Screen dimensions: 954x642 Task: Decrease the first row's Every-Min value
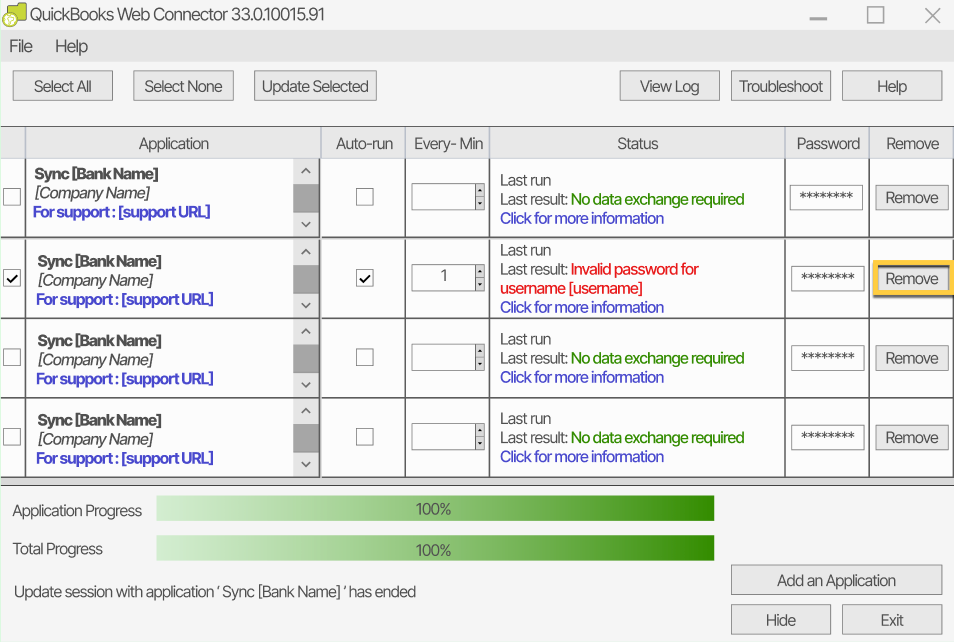(x=480, y=204)
